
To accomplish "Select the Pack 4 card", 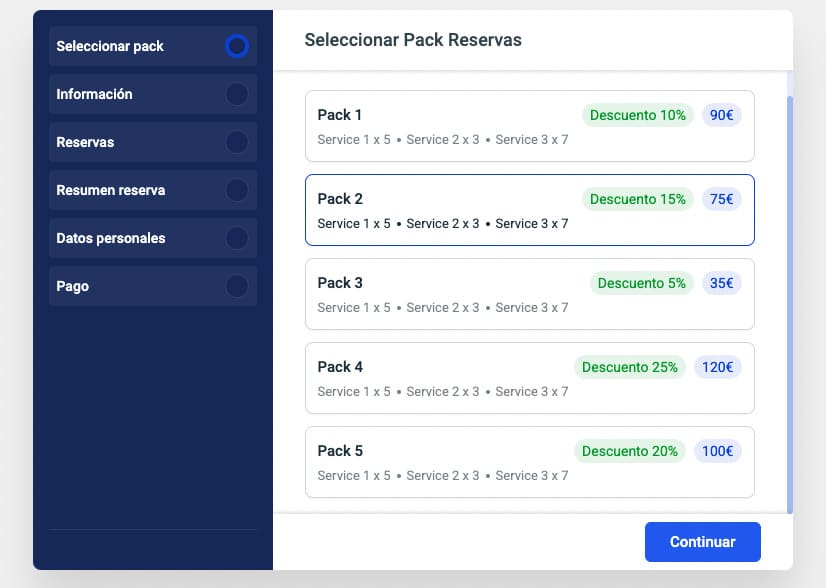I will (450, 379).
